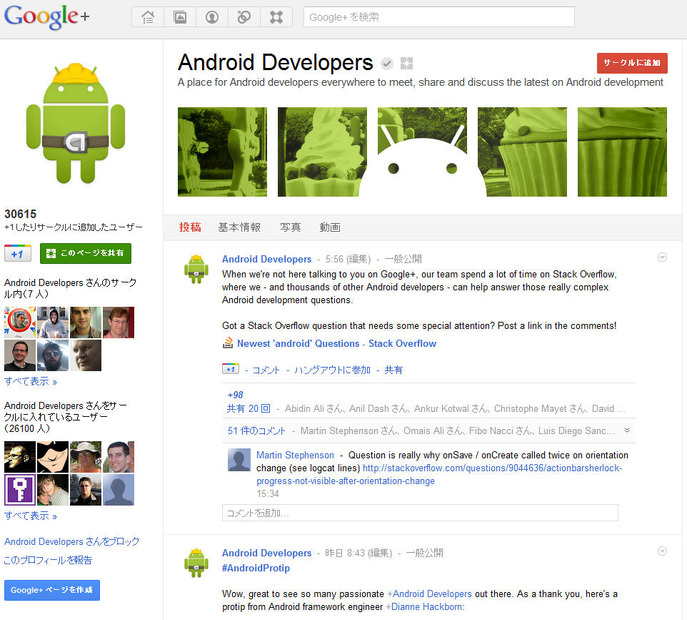
Task: Click the コメント link under first post
Action: pos(266,370)
